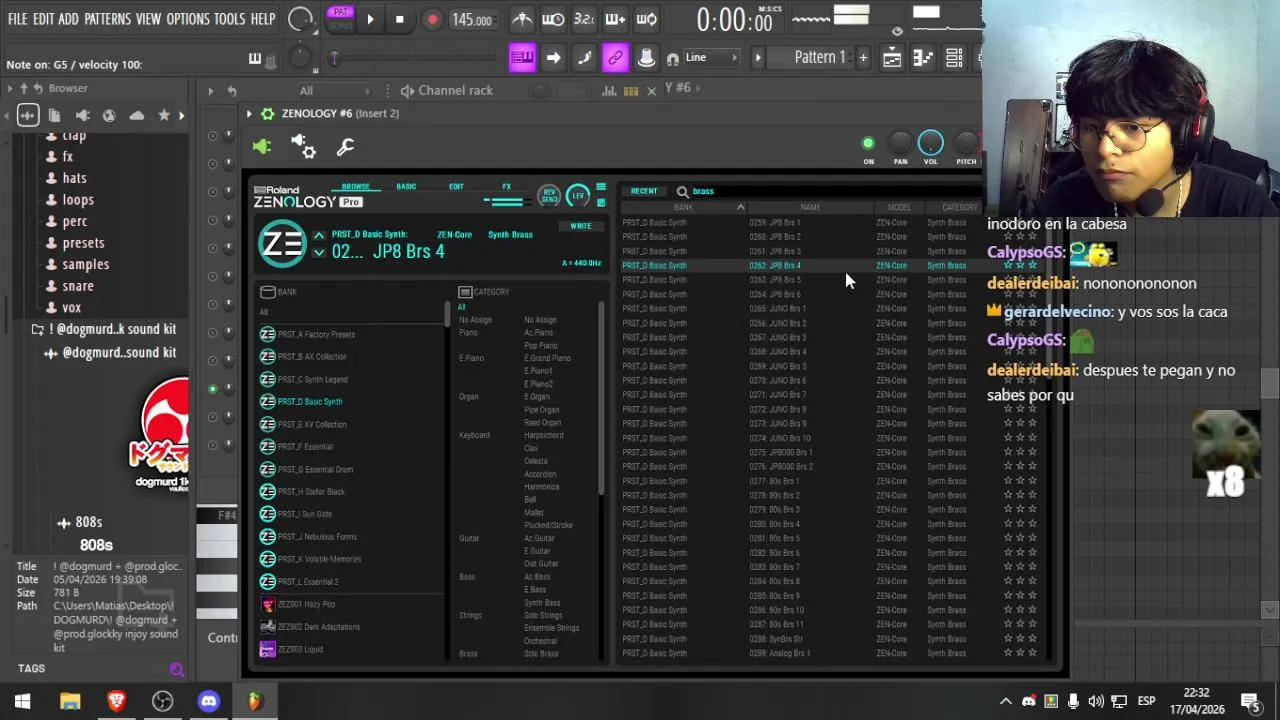Open the TOOLS menu
Viewport: 1280px width, 720px height.
(229, 19)
